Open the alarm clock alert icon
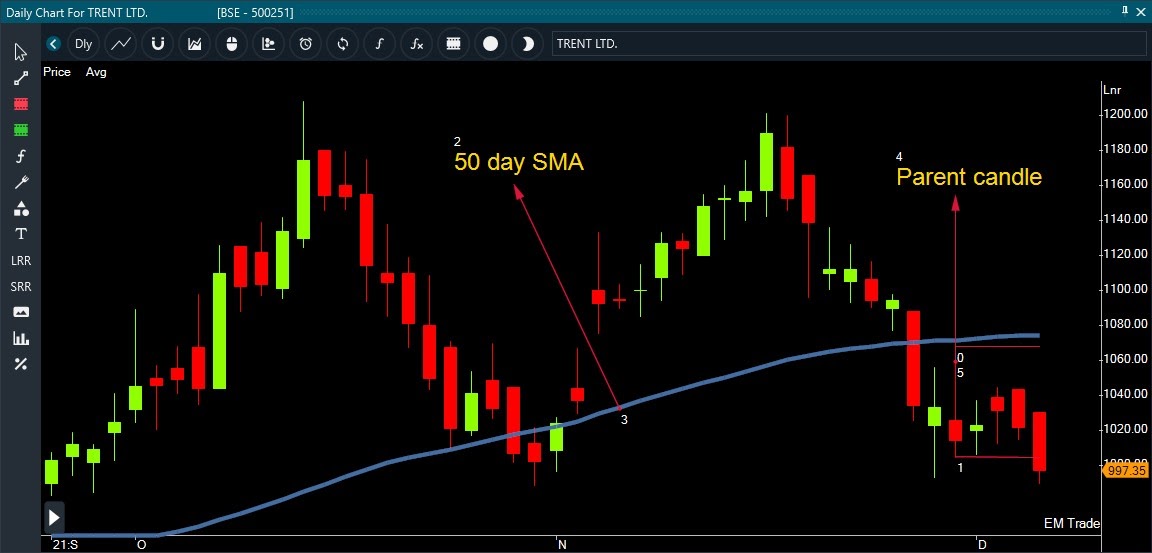 click(x=306, y=44)
